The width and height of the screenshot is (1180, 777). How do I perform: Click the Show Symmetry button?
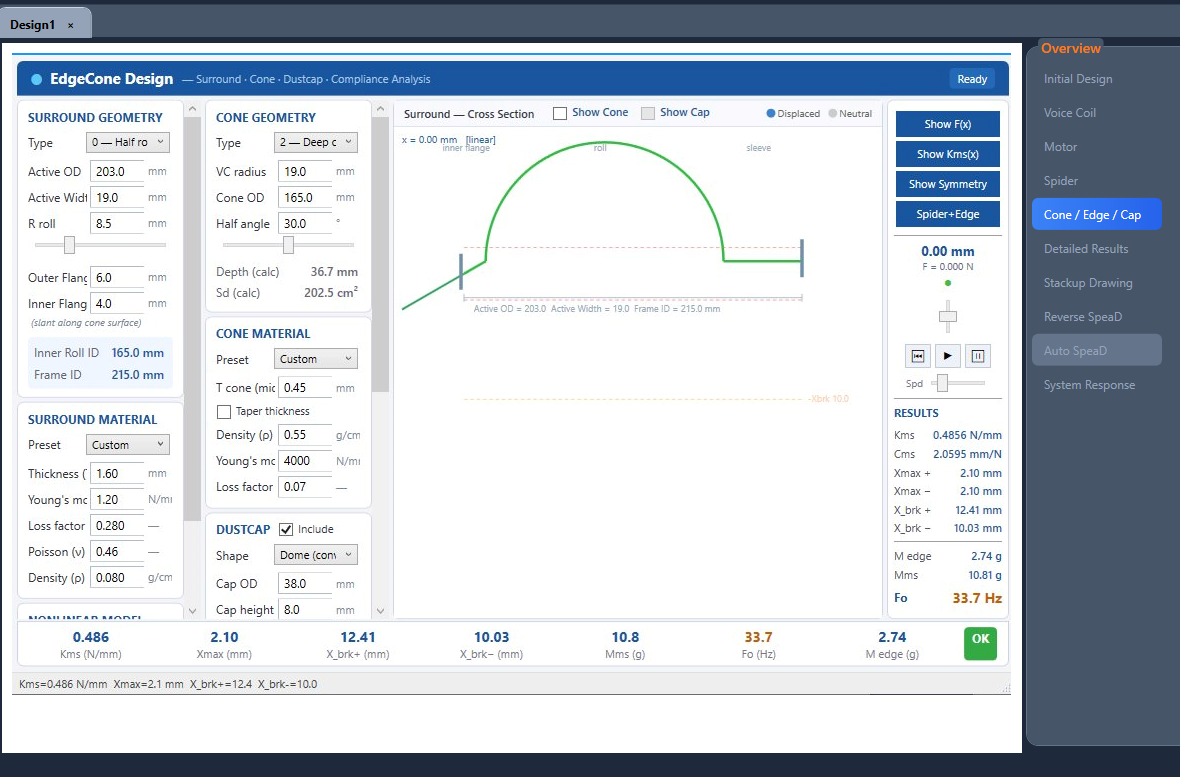(x=947, y=184)
